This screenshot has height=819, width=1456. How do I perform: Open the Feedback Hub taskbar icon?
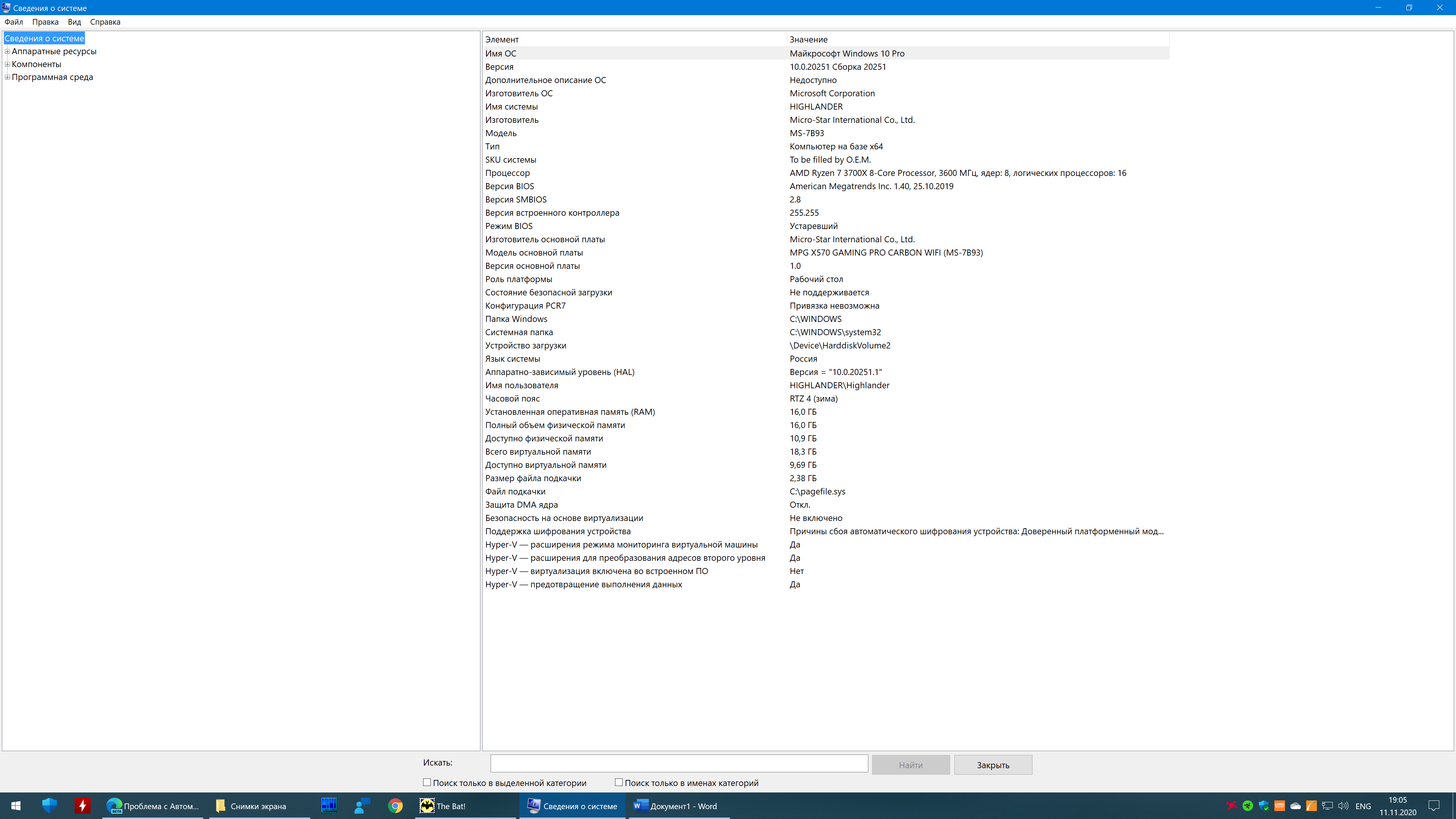pyautogui.click(x=362, y=806)
